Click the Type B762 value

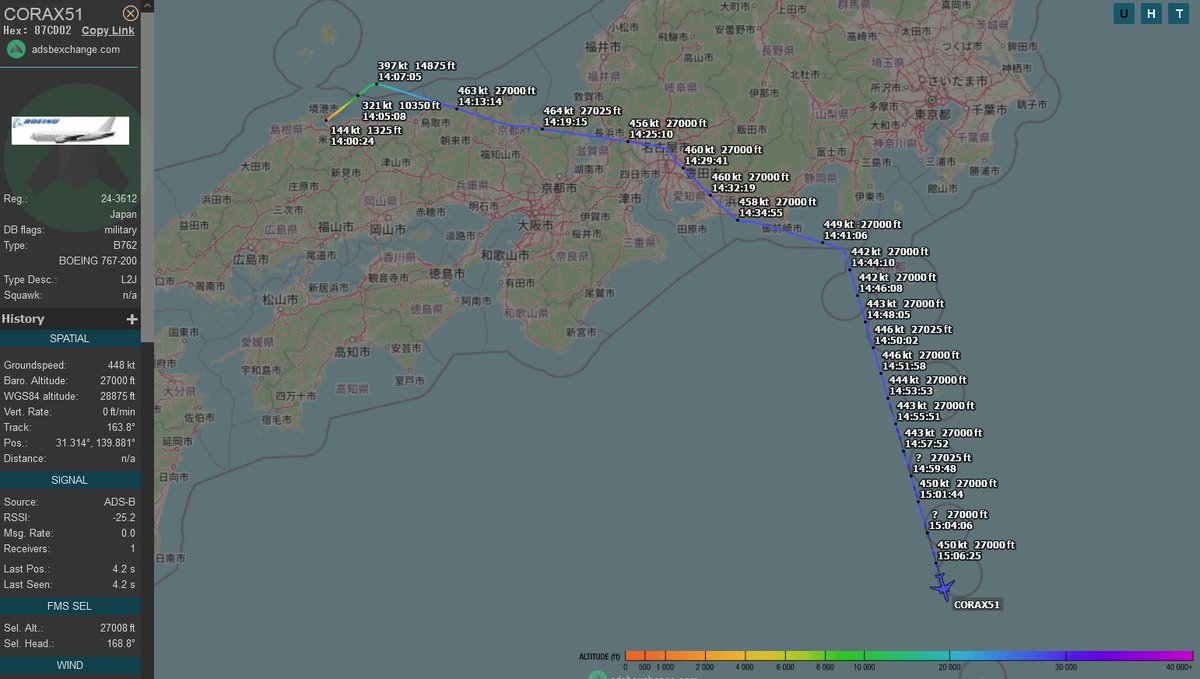point(123,245)
